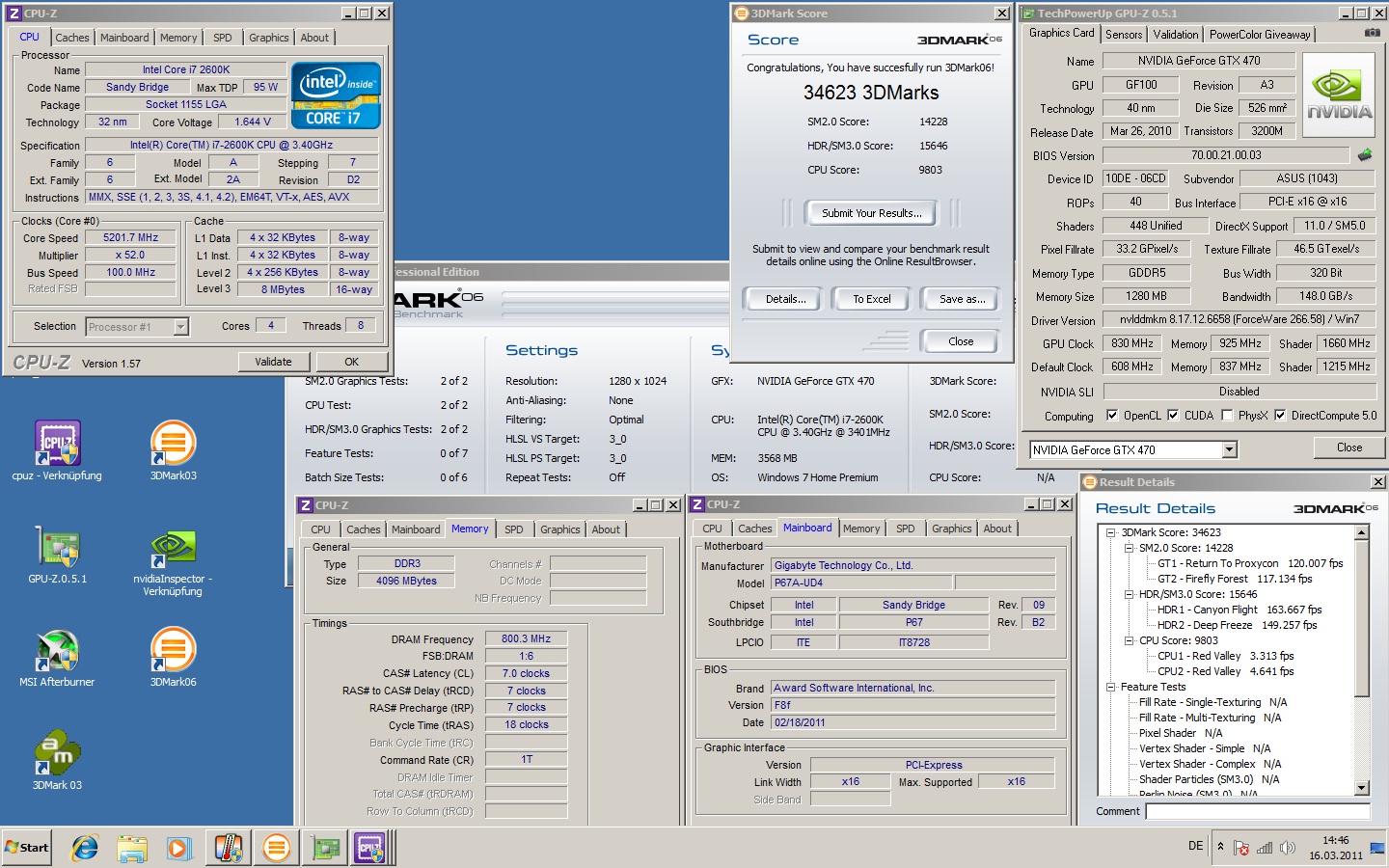Click the Result Details scrollbar up arrow
This screenshot has width=1389, height=868.
[1362, 533]
